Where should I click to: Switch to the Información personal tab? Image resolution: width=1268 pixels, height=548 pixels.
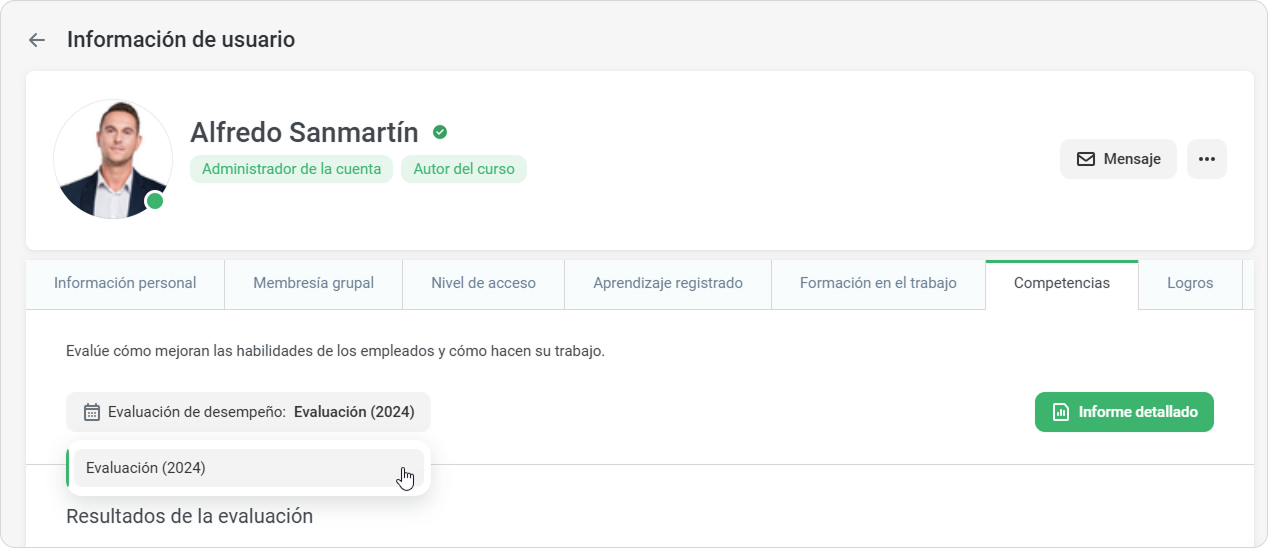125,283
